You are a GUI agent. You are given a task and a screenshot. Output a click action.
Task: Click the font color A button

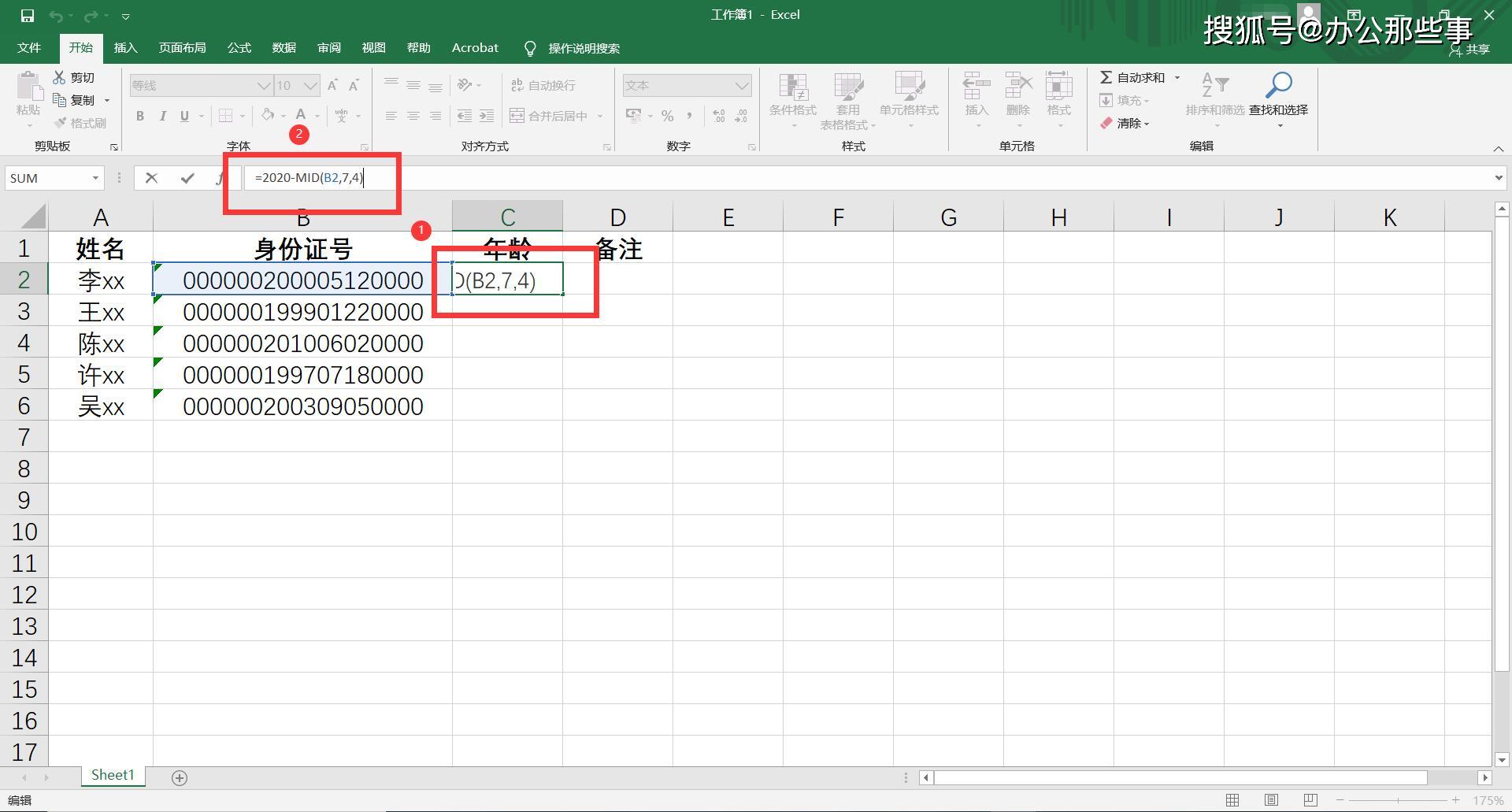(301, 116)
